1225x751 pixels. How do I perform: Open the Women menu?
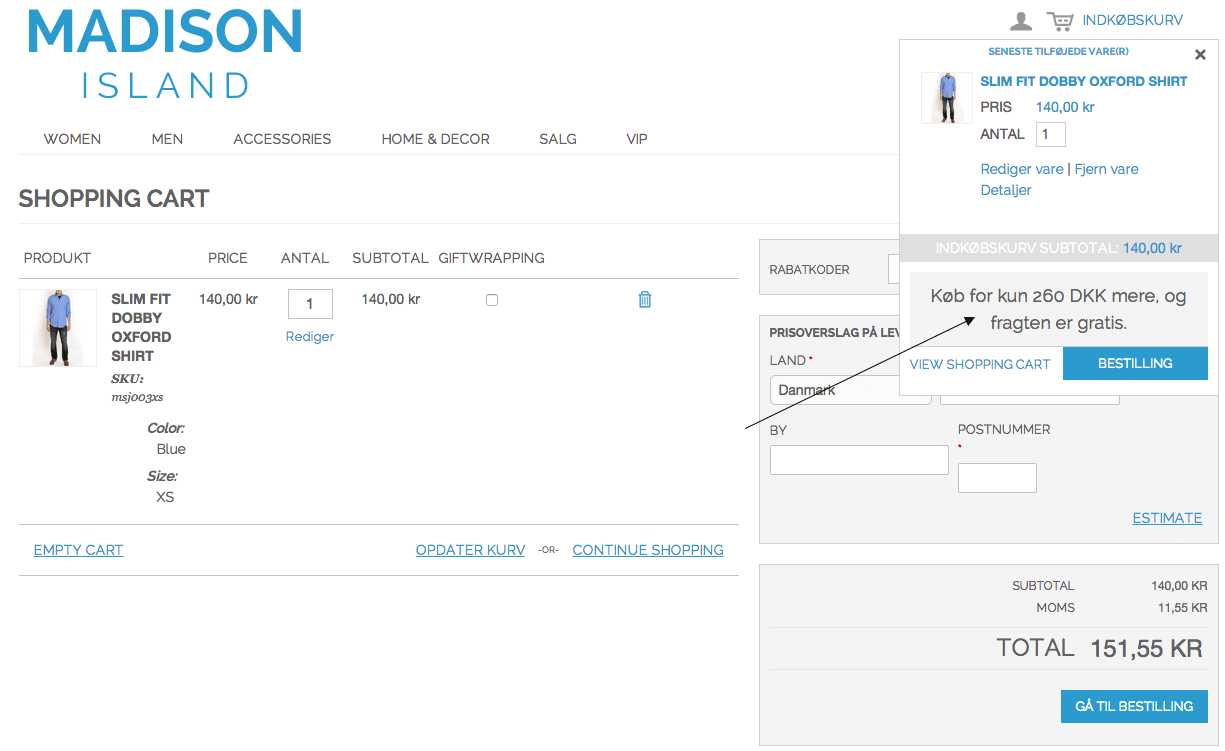[72, 139]
